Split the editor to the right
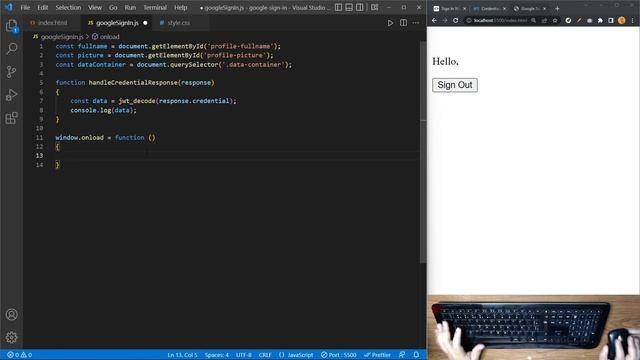This screenshot has height=360, width=640. (403, 23)
